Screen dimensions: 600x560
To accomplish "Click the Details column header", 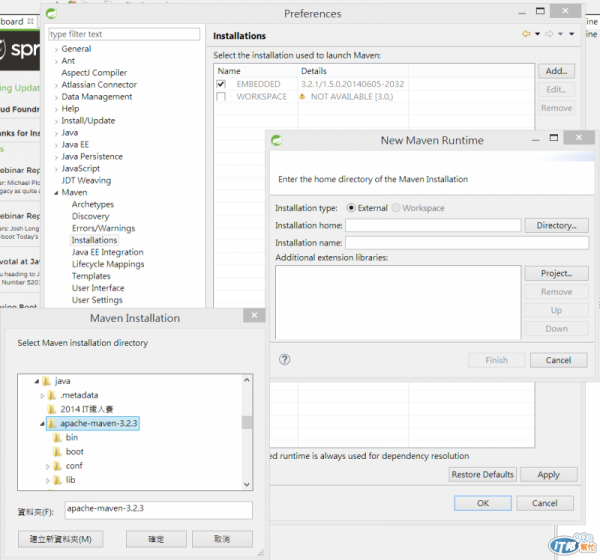I will pyautogui.click(x=353, y=71).
